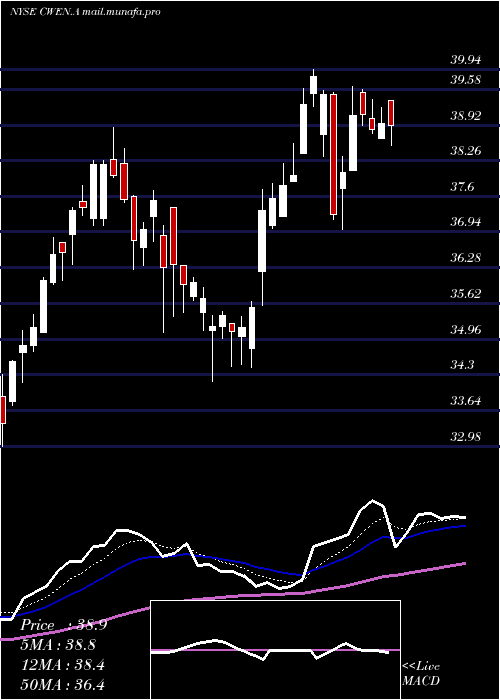Click the 37.6 price level label
This screenshot has width=500, height=700.
462,187
